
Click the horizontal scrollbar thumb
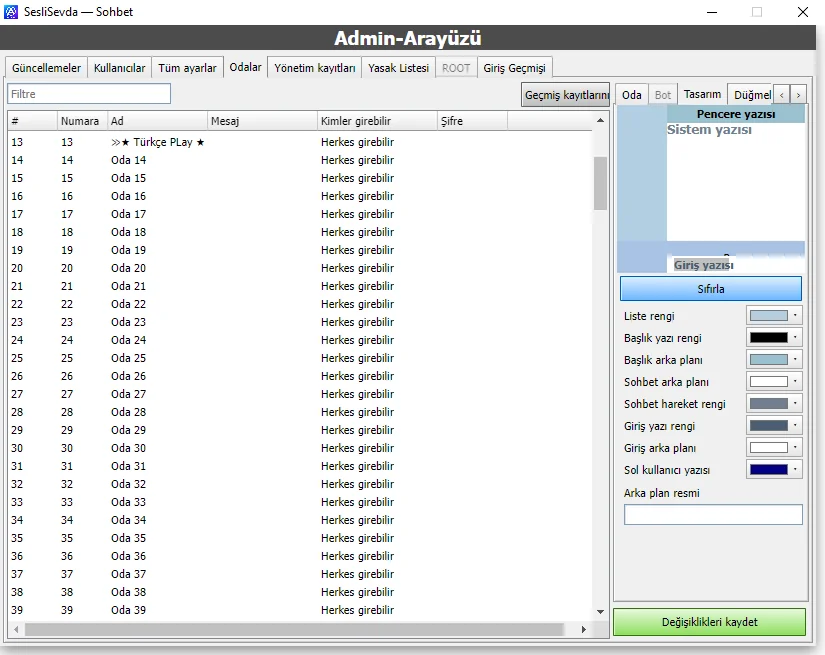[294, 629]
